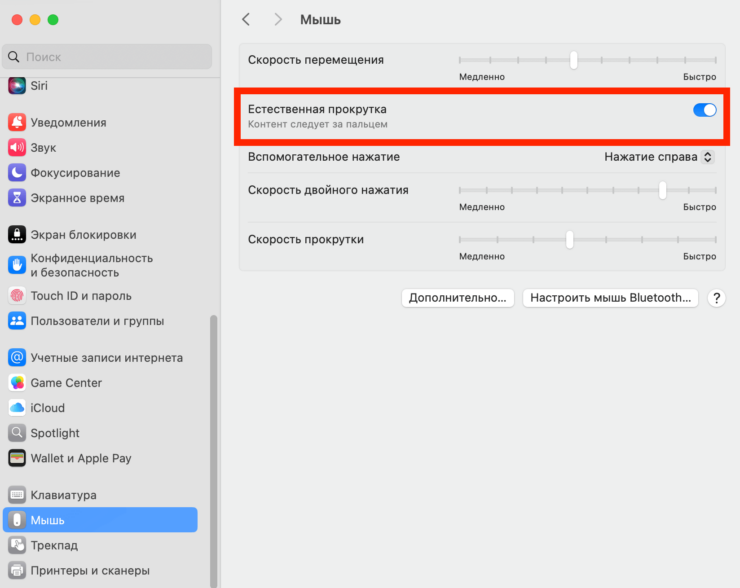
Task: Click the Звук speaker icon
Action: 17,147
